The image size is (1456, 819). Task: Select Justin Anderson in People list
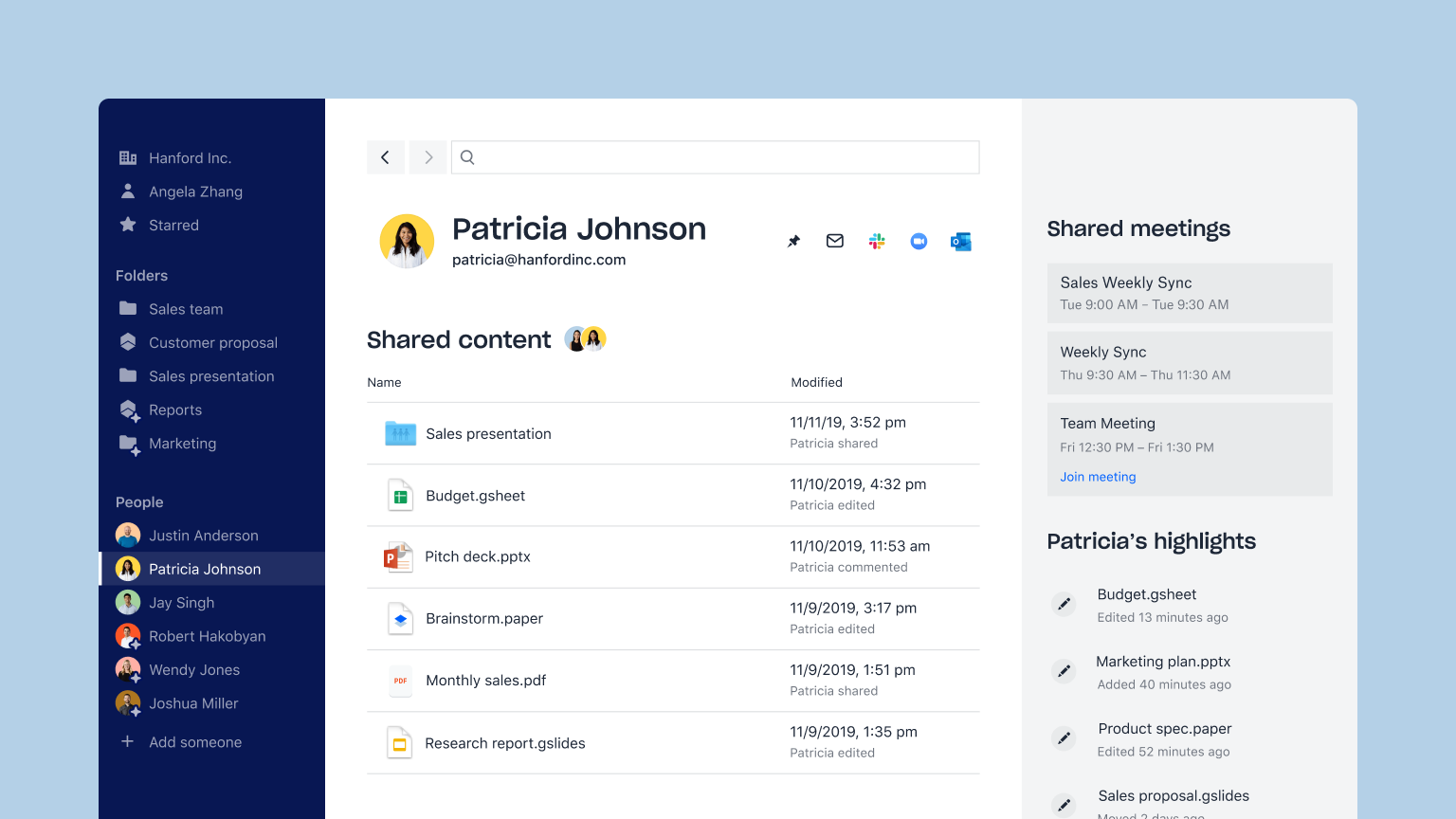(x=203, y=536)
